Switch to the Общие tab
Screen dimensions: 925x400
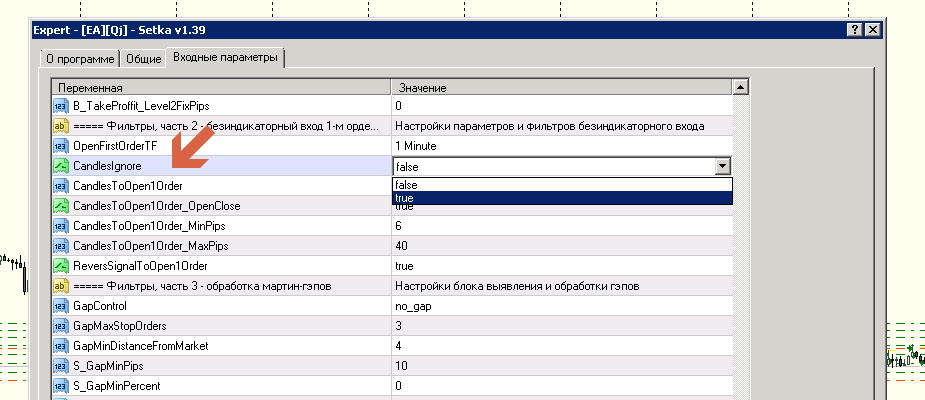tap(144, 59)
